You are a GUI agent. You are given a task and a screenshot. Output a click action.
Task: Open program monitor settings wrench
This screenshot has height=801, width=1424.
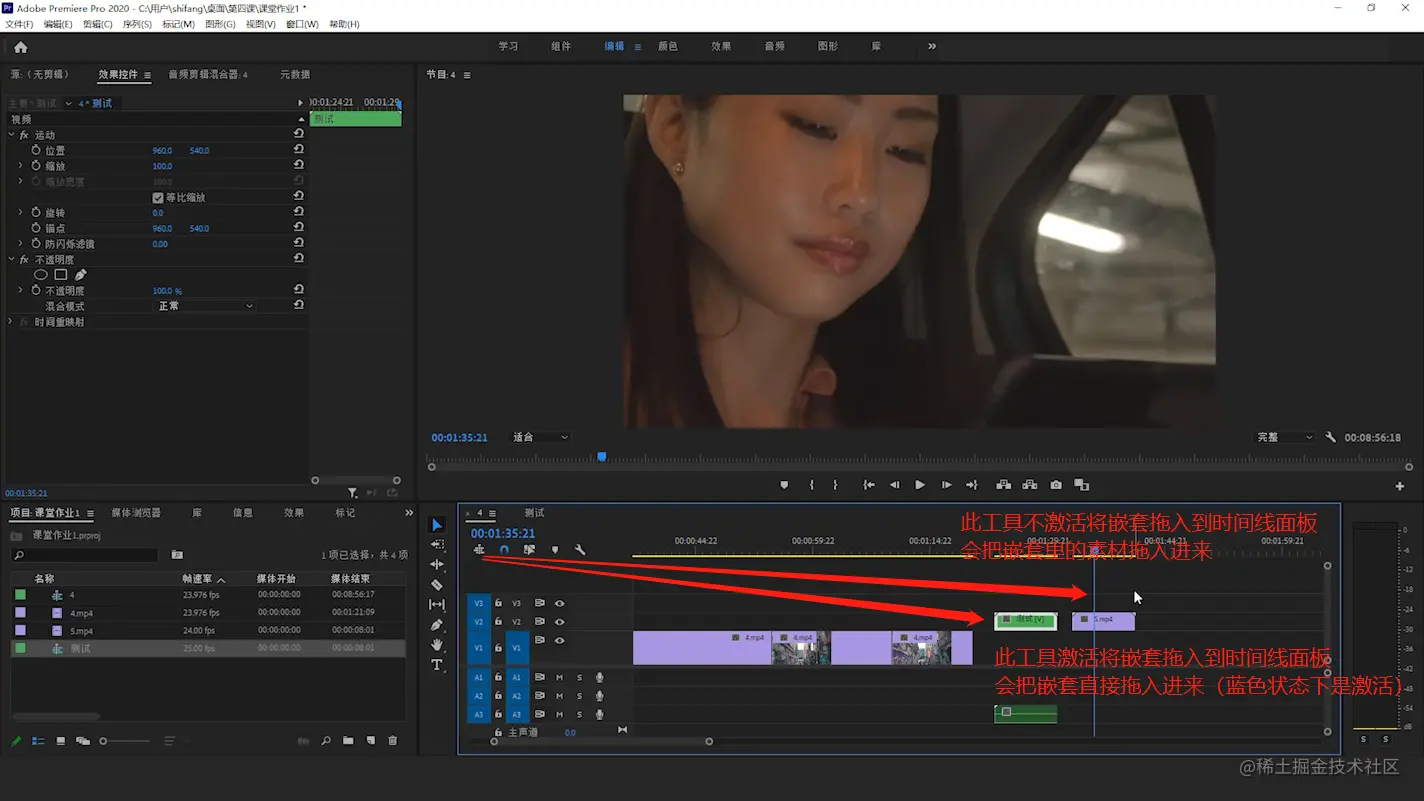tap(1330, 437)
